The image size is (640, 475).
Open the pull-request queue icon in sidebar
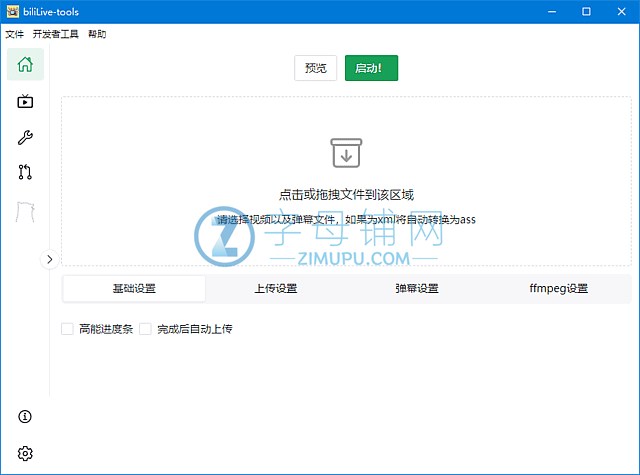click(25, 172)
